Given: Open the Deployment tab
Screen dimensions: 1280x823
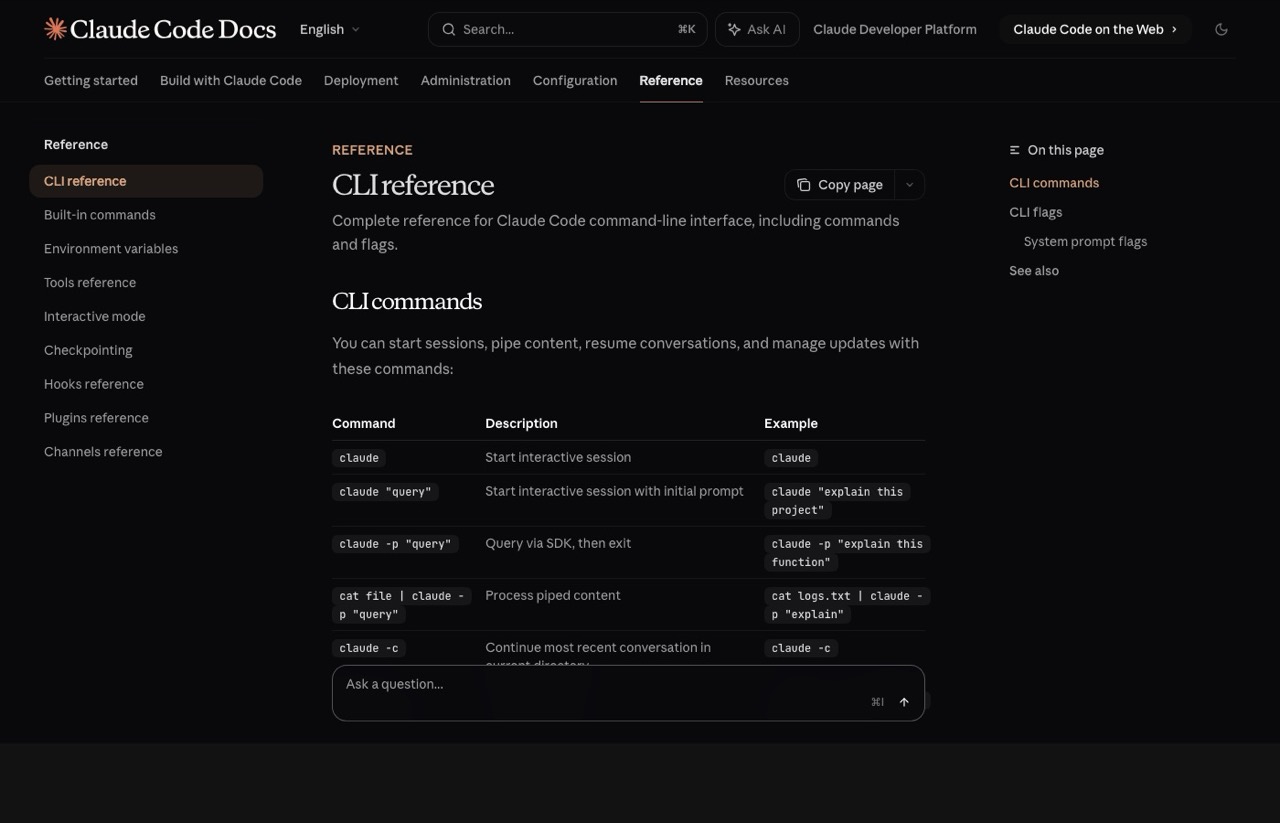Looking at the screenshot, I should click(x=361, y=80).
